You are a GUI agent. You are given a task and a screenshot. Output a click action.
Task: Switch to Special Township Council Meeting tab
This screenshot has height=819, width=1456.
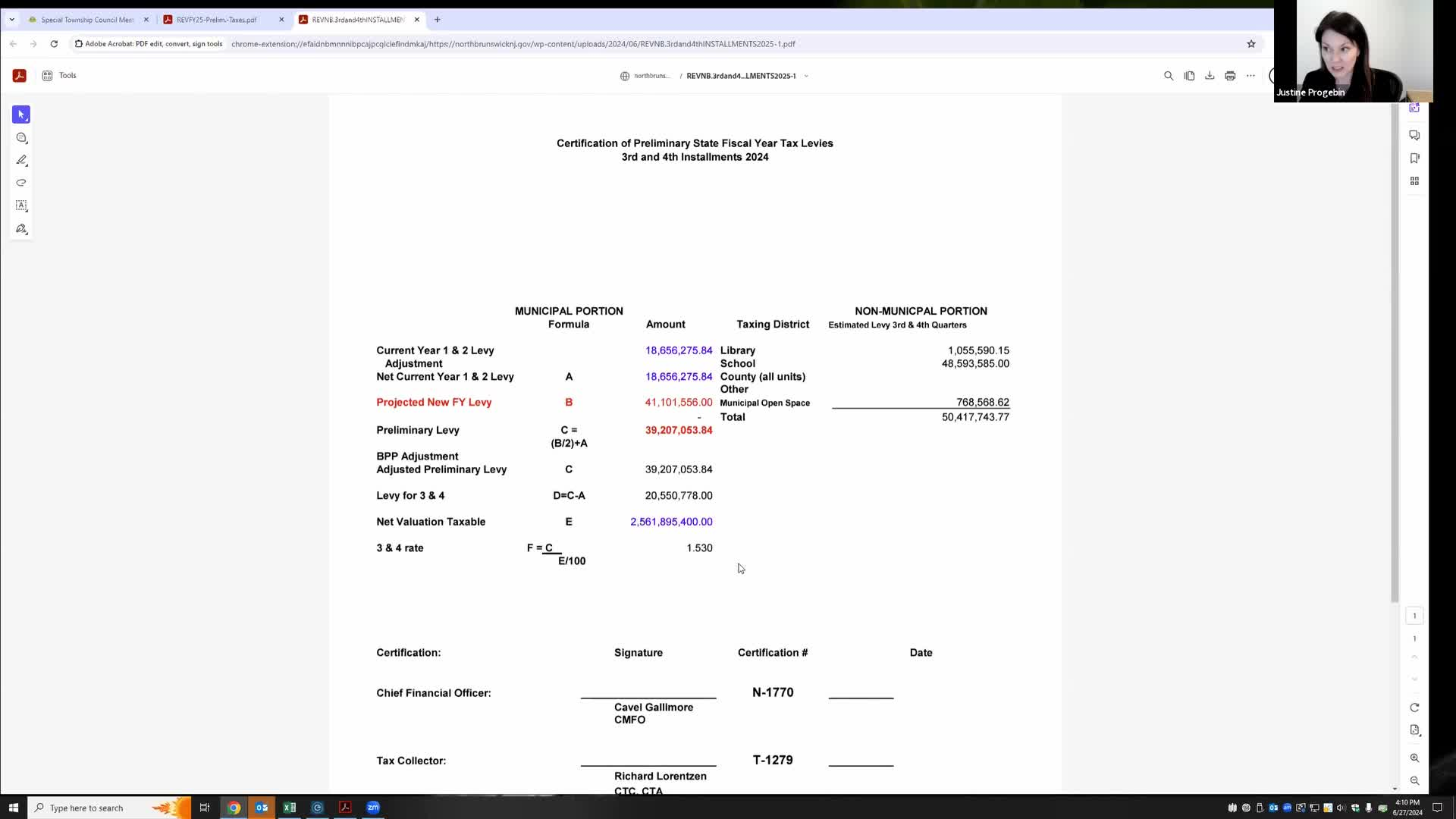click(87, 20)
